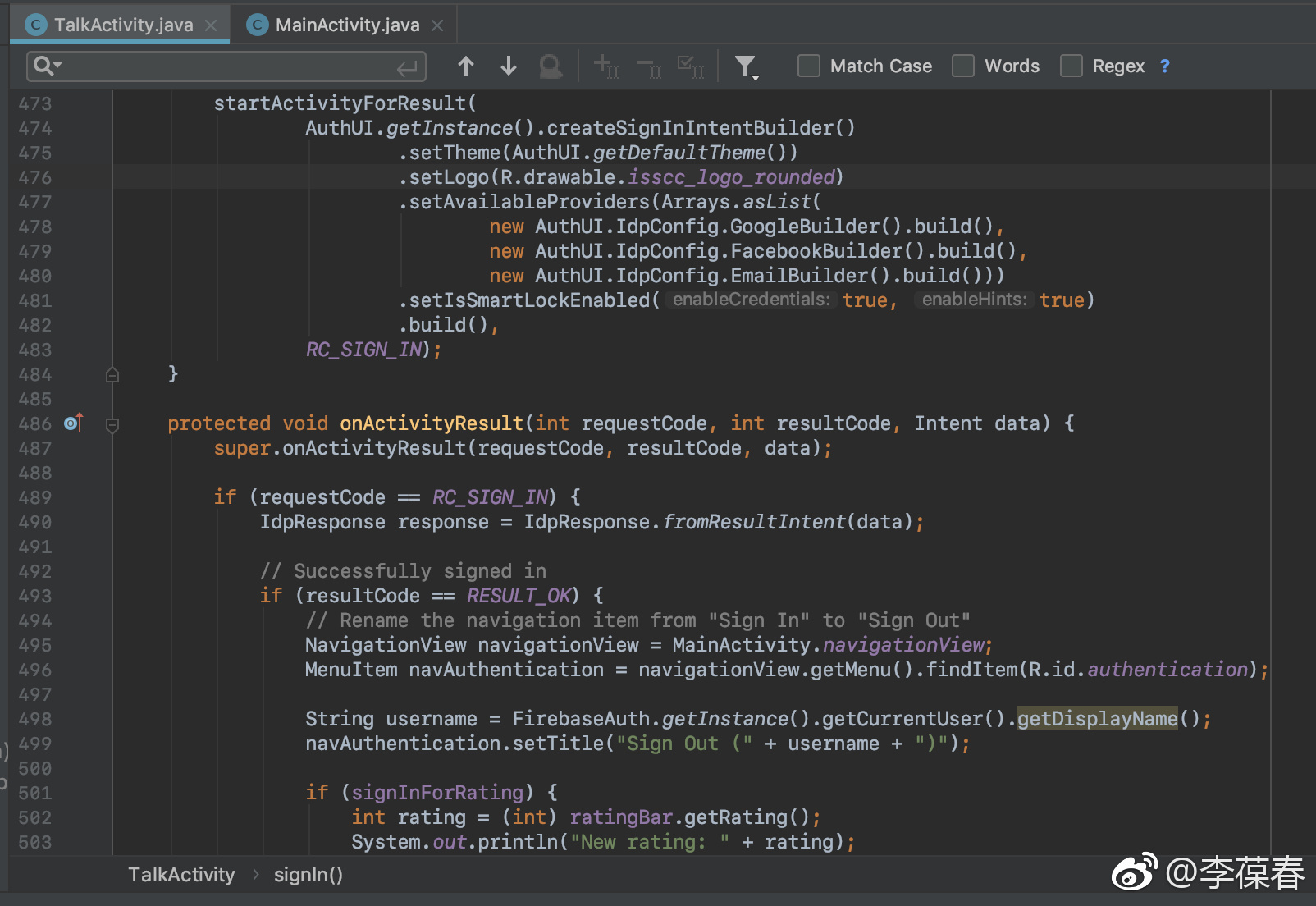Select all occurrences icon in search bar
Screen dimensions: 1316x906
coord(690,66)
